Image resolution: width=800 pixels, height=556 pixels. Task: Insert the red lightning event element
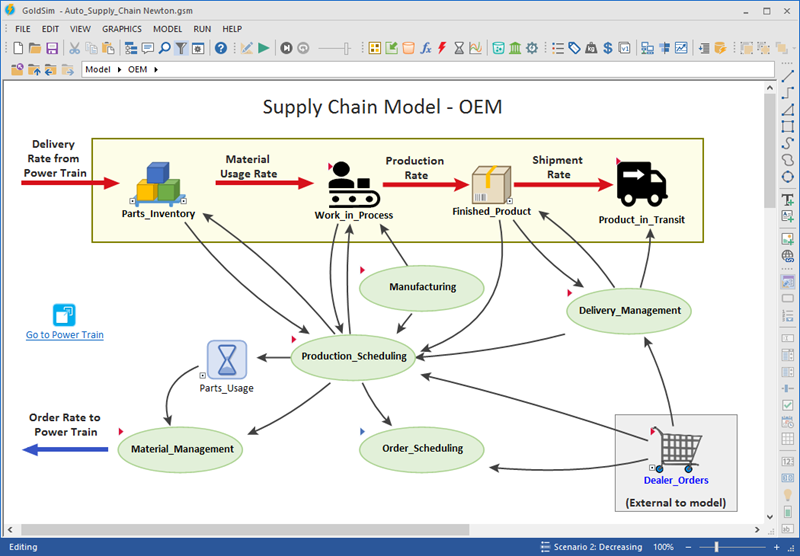(442, 48)
